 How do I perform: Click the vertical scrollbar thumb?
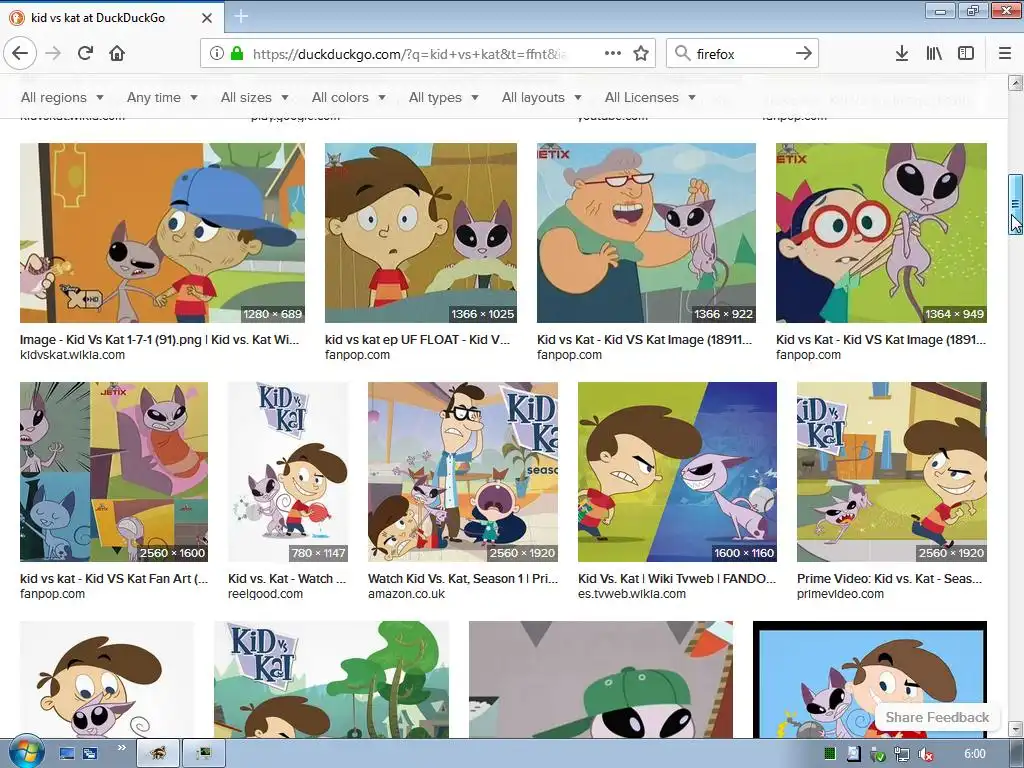tap(1015, 204)
